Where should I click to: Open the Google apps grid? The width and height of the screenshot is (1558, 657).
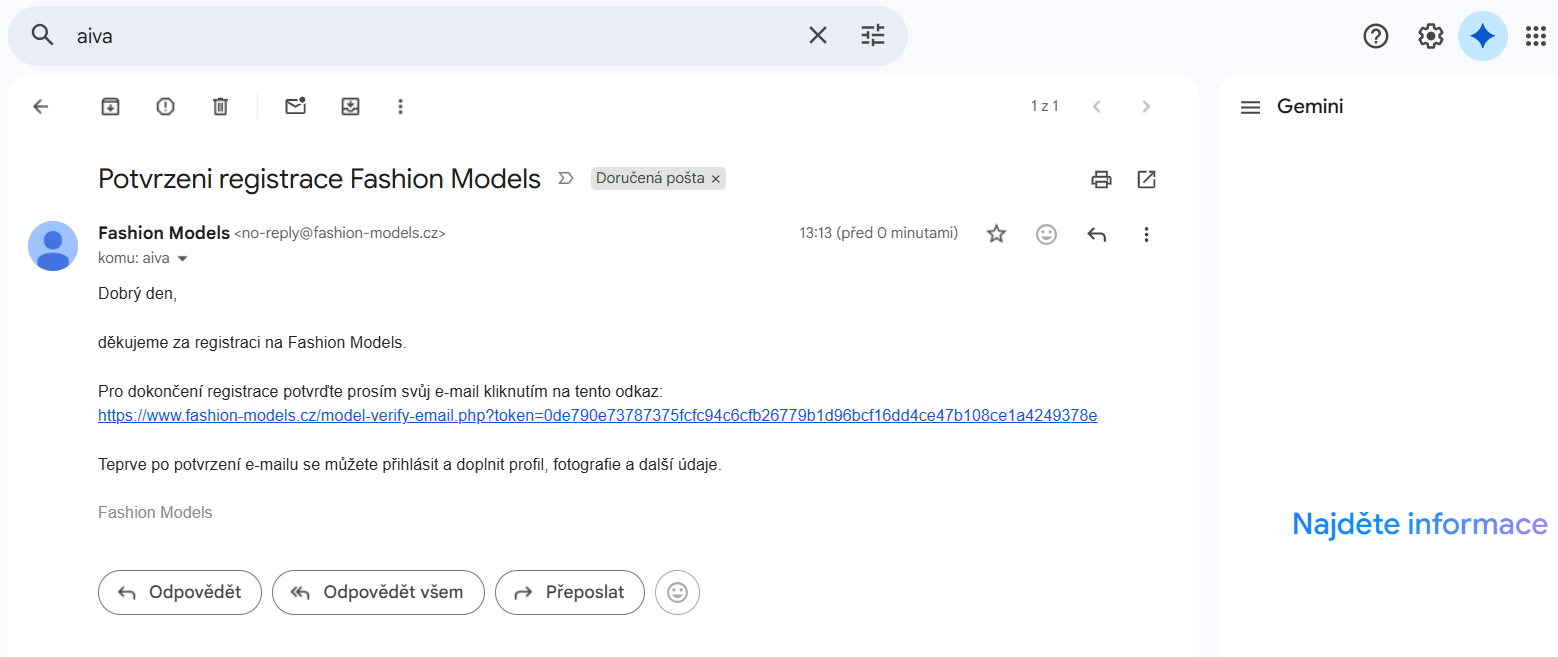[1536, 36]
